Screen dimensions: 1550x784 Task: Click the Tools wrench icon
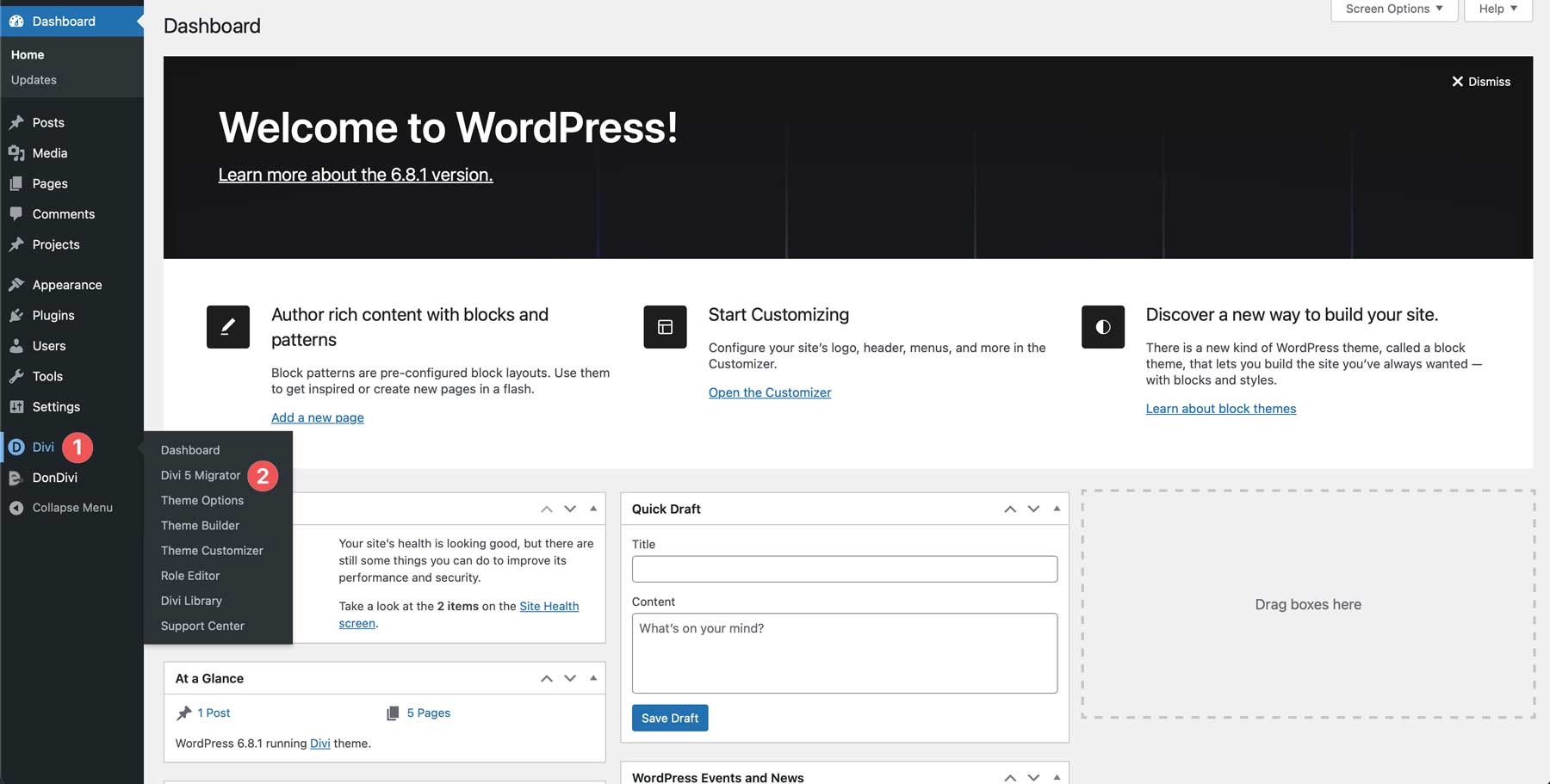click(16, 376)
